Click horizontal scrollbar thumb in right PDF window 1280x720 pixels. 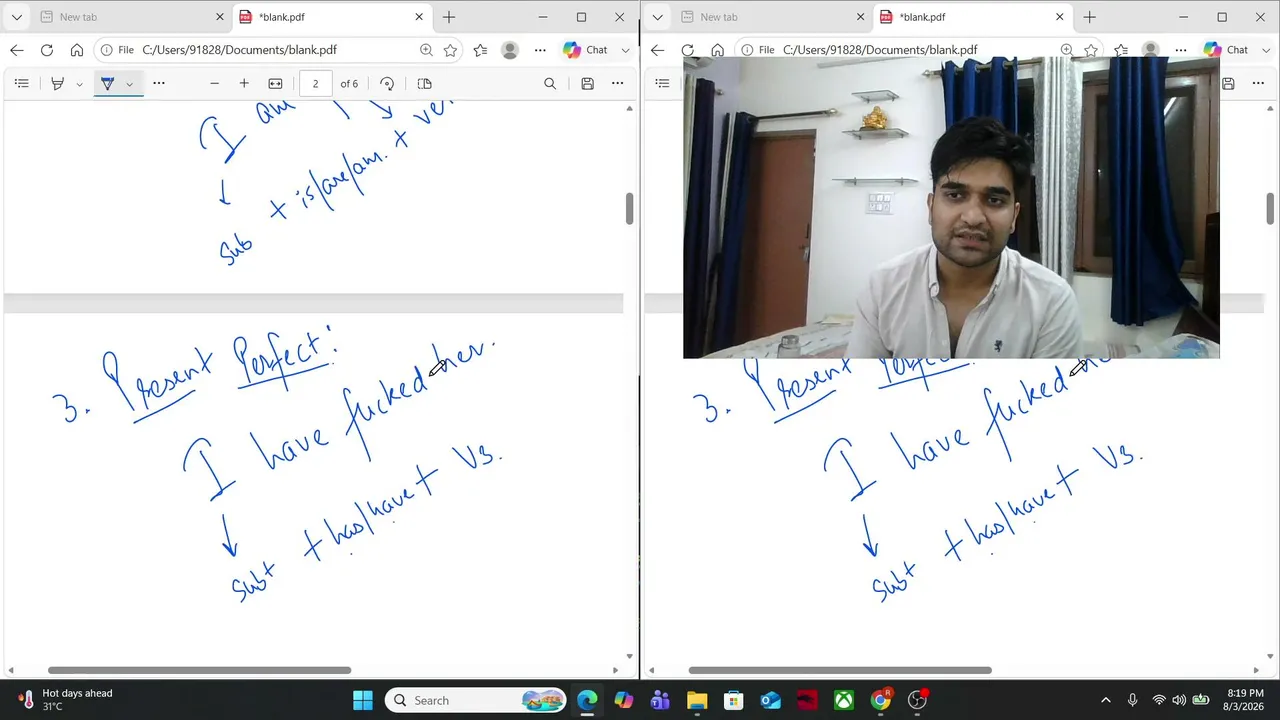[840, 670]
